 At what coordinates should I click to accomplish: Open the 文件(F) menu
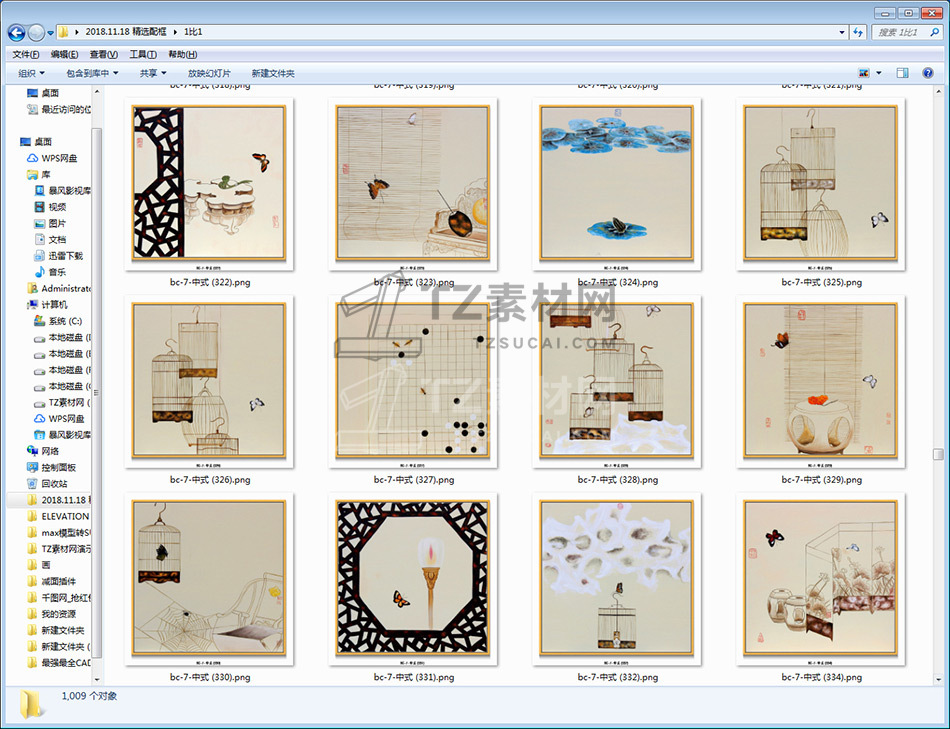[x=26, y=55]
